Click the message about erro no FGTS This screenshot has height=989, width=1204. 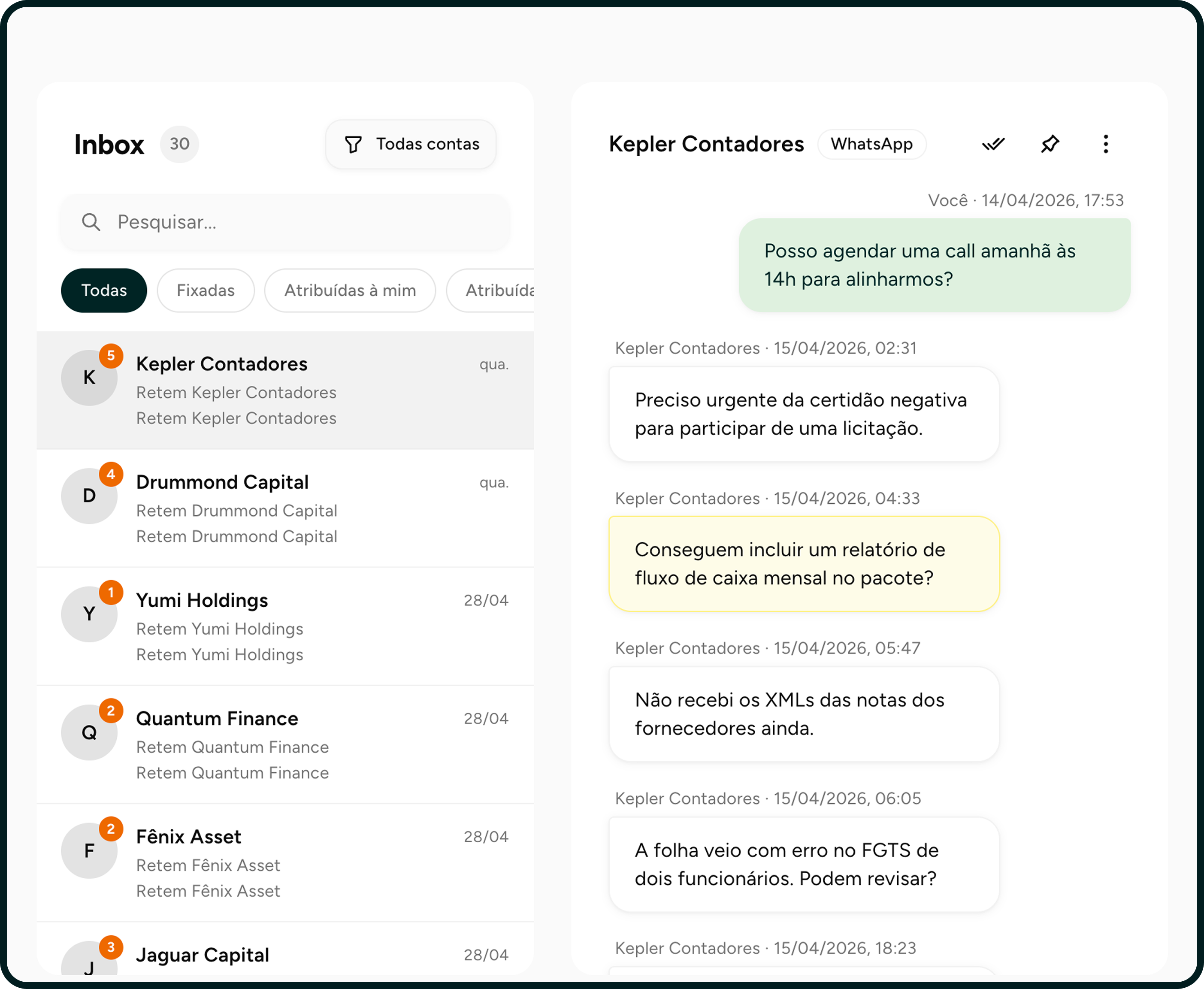804,864
